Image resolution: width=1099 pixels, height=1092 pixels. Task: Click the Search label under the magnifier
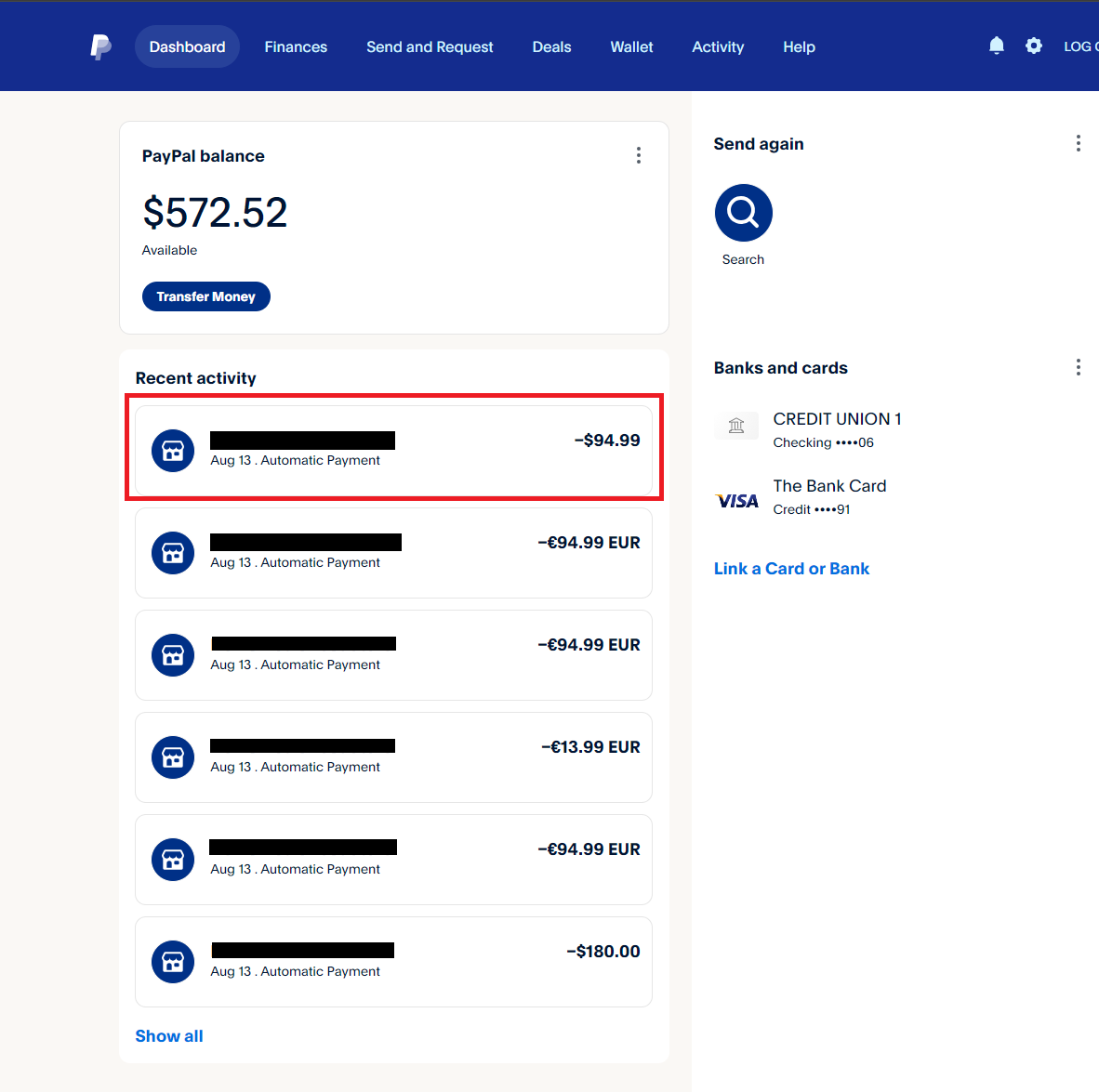pos(743,259)
